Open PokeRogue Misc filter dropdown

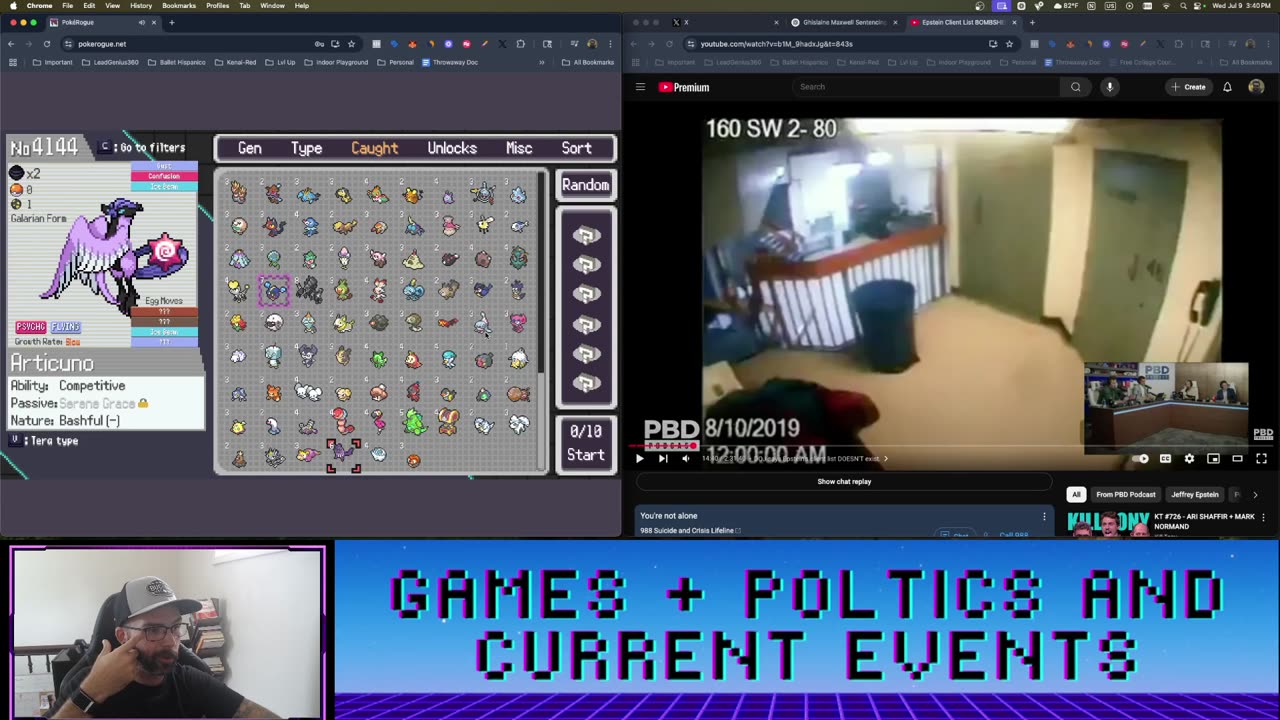519,148
